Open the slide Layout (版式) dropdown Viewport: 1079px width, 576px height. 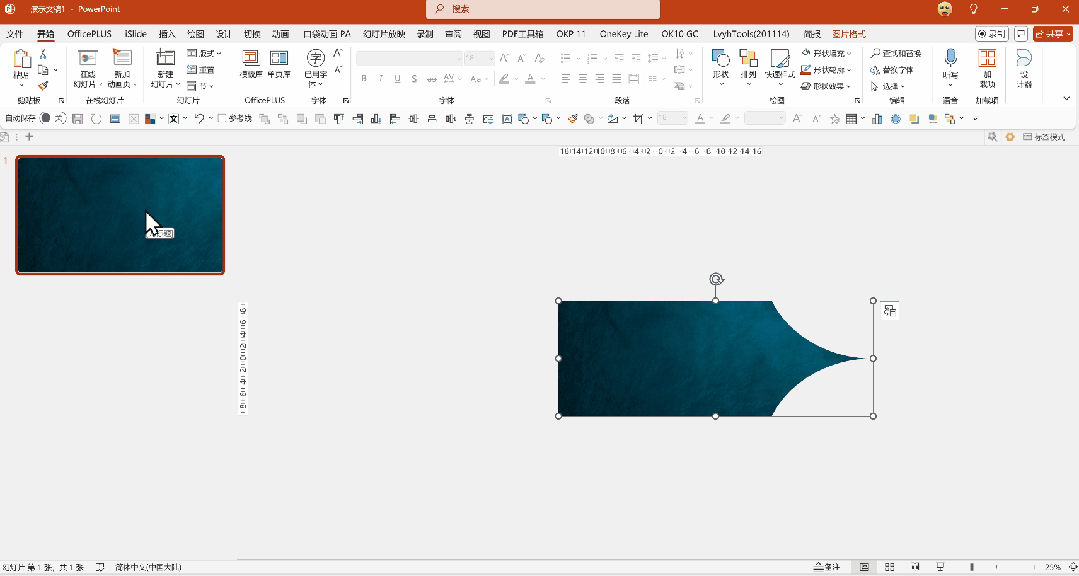pos(204,53)
